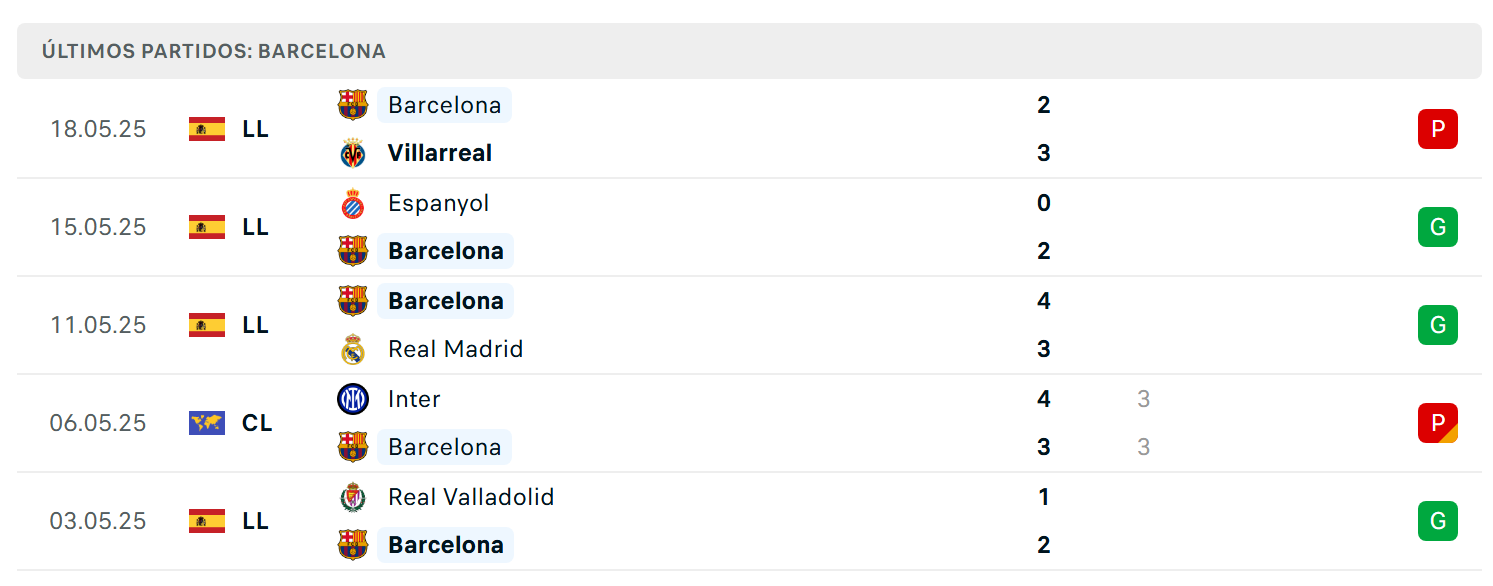This screenshot has height=586, width=1493.
Task: Open the Real Madrid team name link
Action: (456, 349)
